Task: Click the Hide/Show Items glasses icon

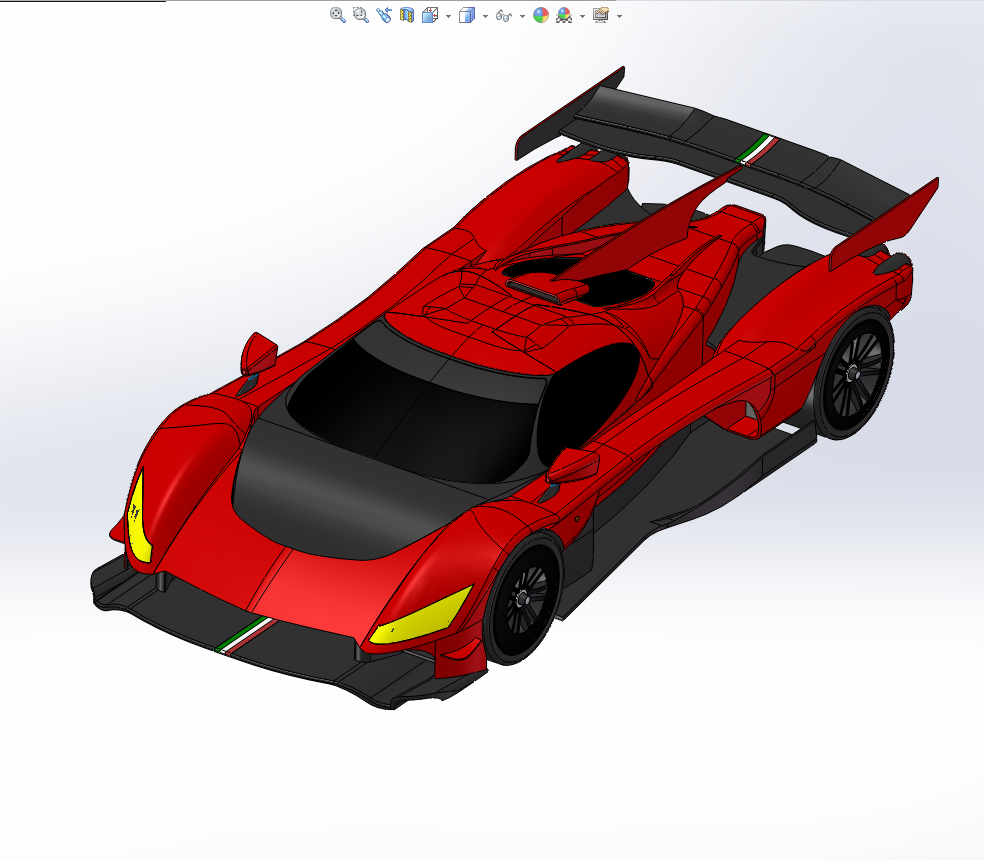Action: (x=503, y=15)
